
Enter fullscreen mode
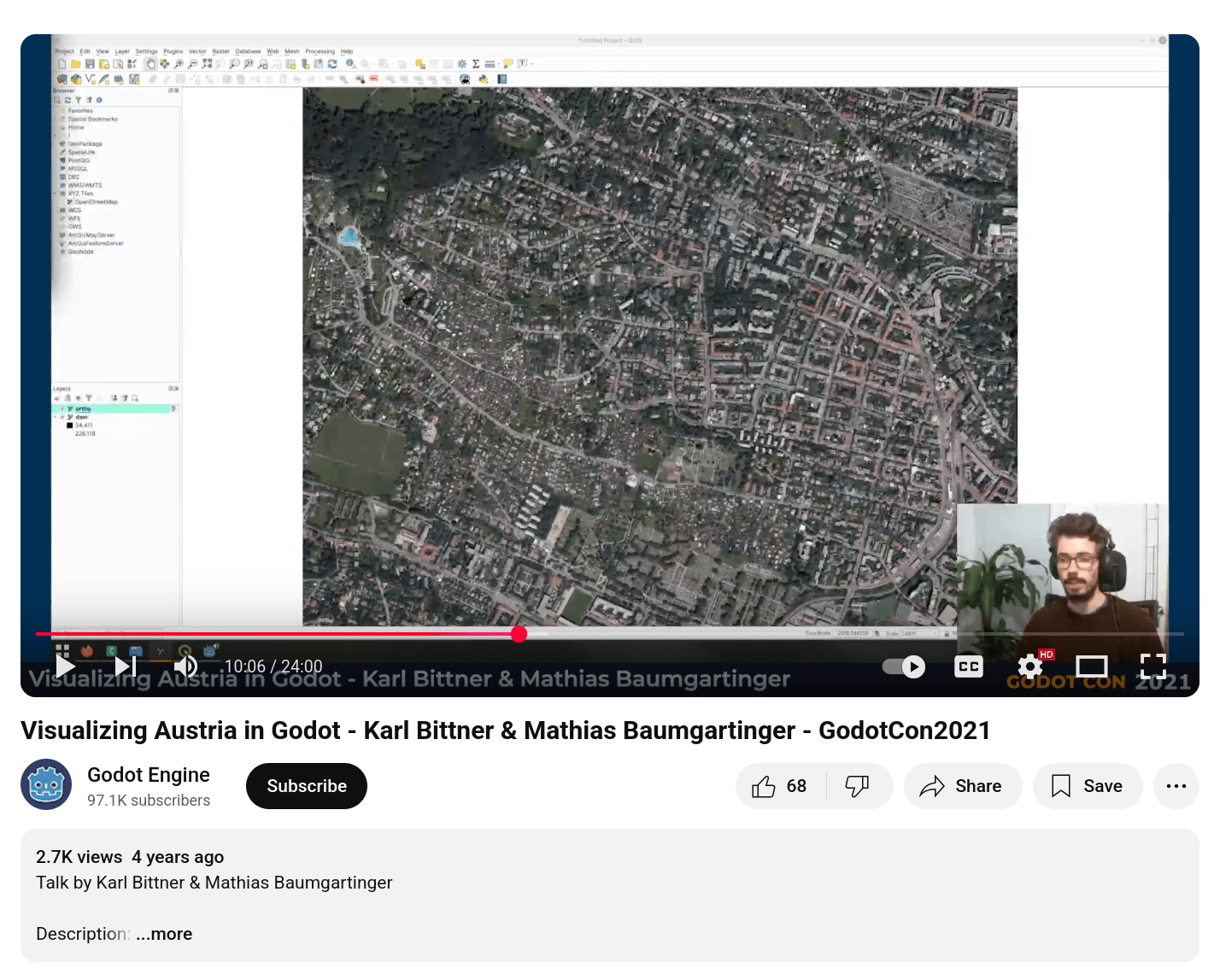click(x=1153, y=666)
